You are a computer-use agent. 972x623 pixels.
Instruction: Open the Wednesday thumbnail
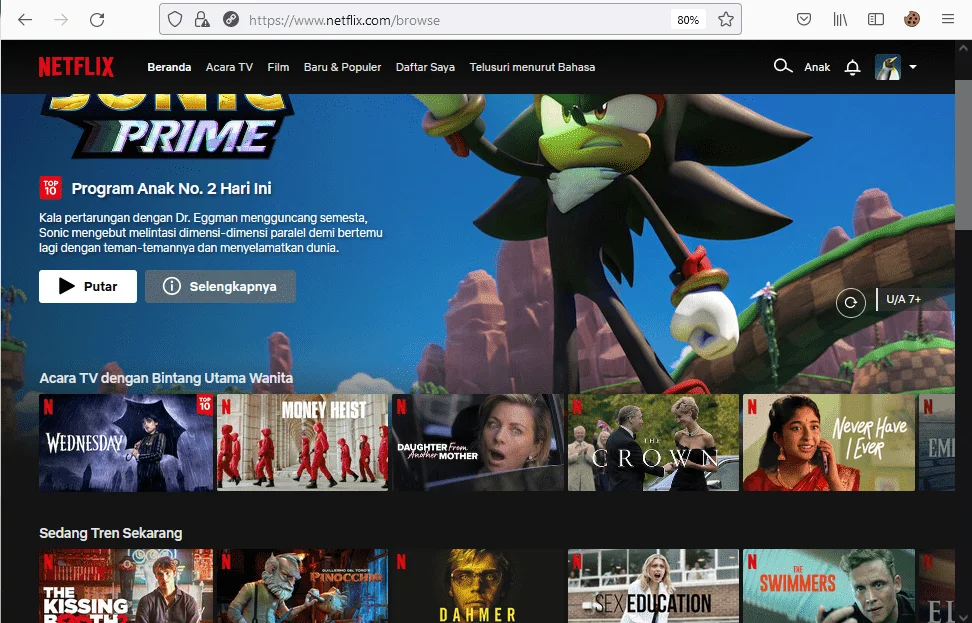pyautogui.click(x=126, y=443)
